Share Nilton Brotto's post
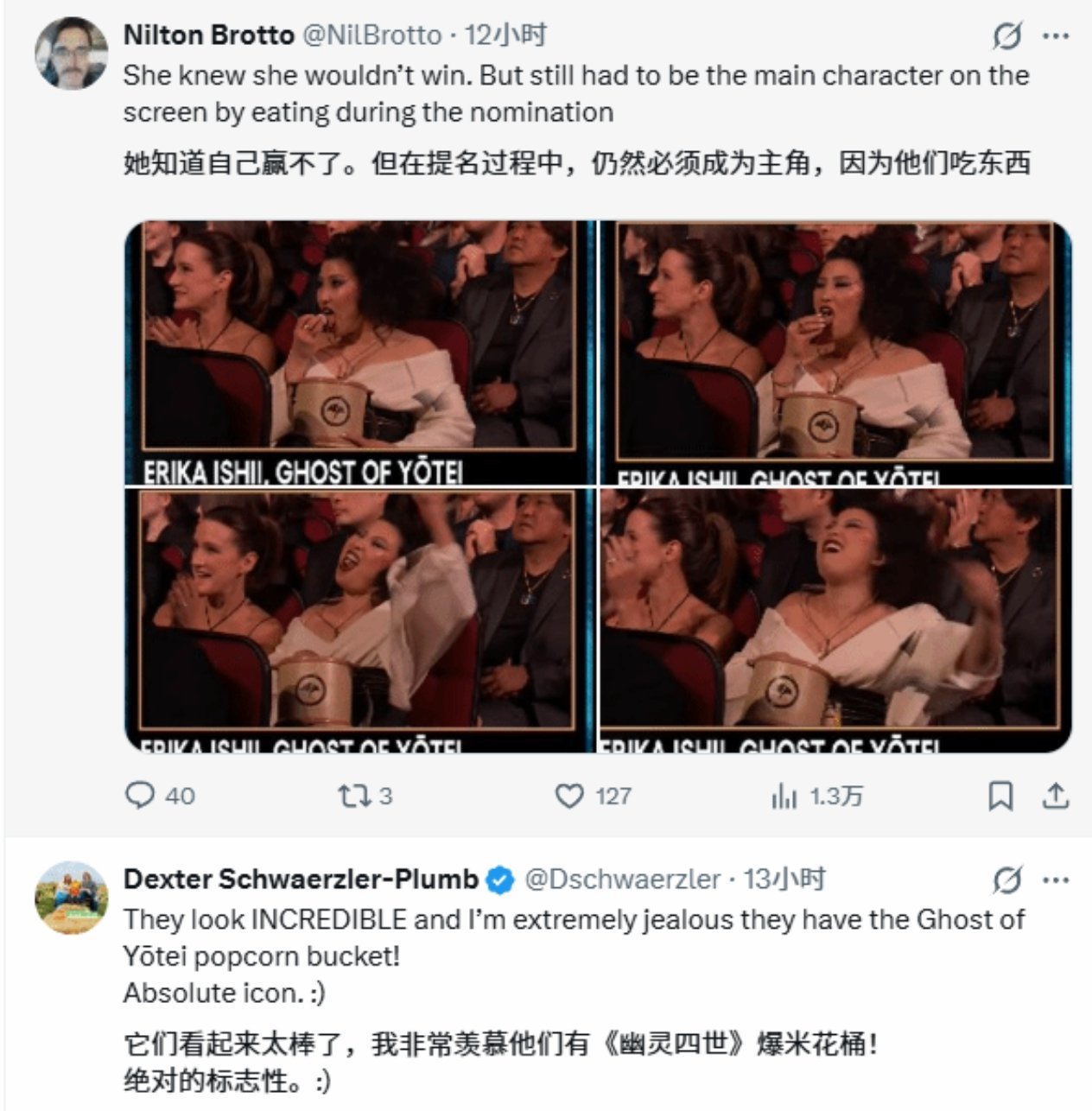 coord(1055,796)
